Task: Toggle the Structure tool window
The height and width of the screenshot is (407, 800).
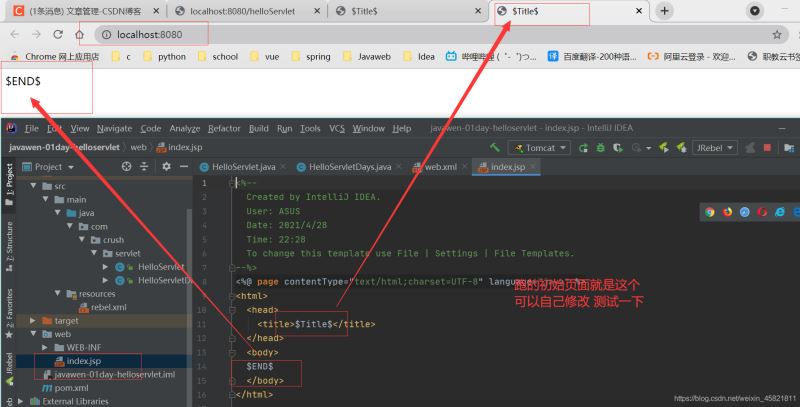Action: [x=9, y=246]
